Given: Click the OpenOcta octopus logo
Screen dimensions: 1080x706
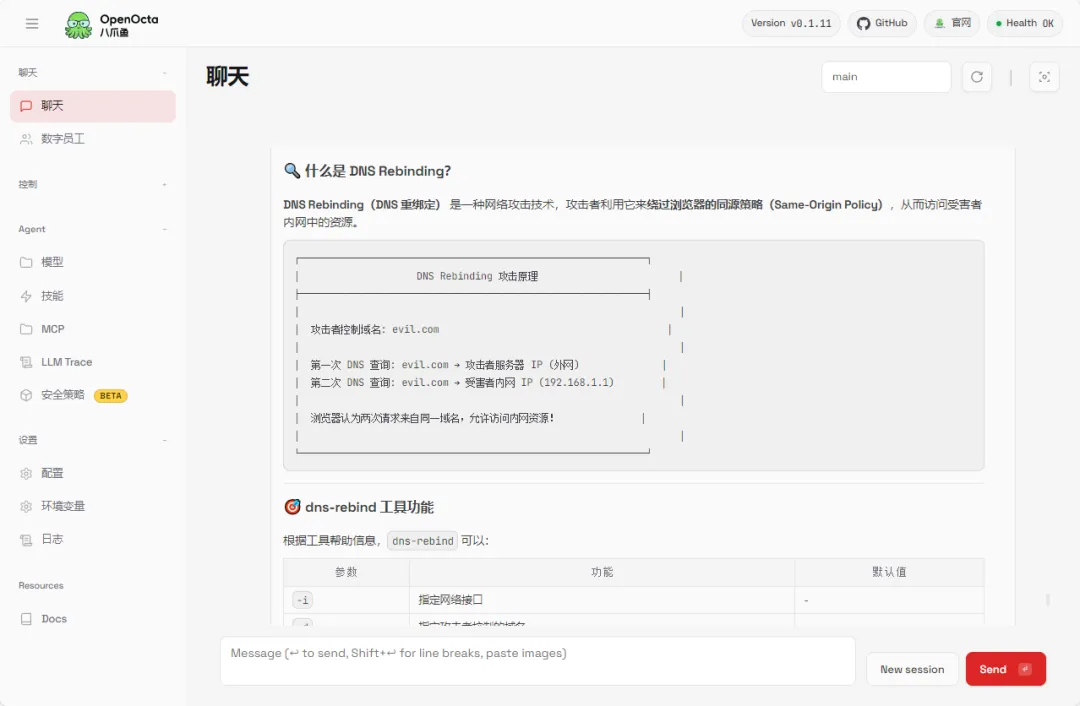Looking at the screenshot, I should pyautogui.click(x=78, y=25).
